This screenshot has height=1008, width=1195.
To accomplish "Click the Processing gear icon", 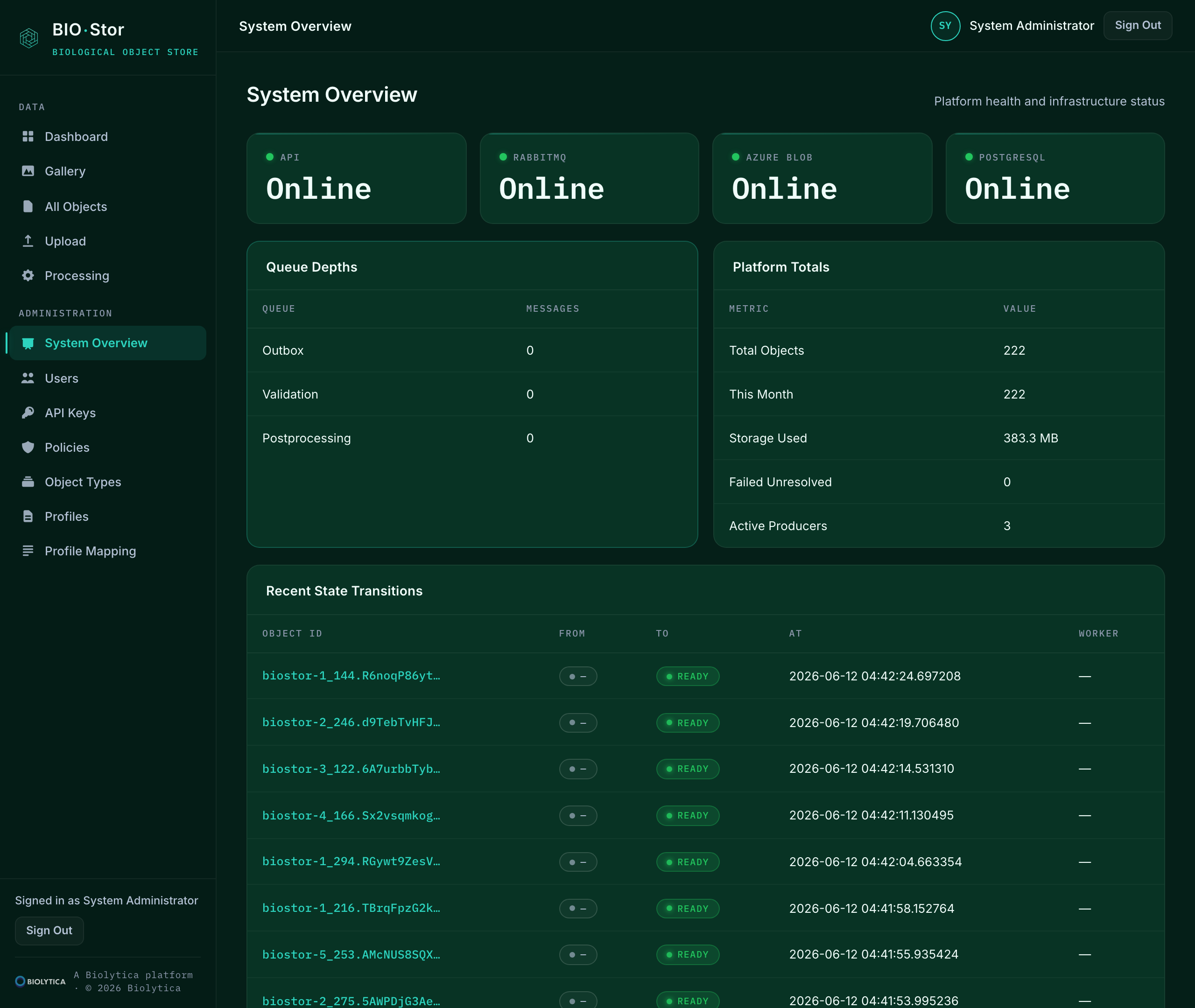I will pos(28,275).
